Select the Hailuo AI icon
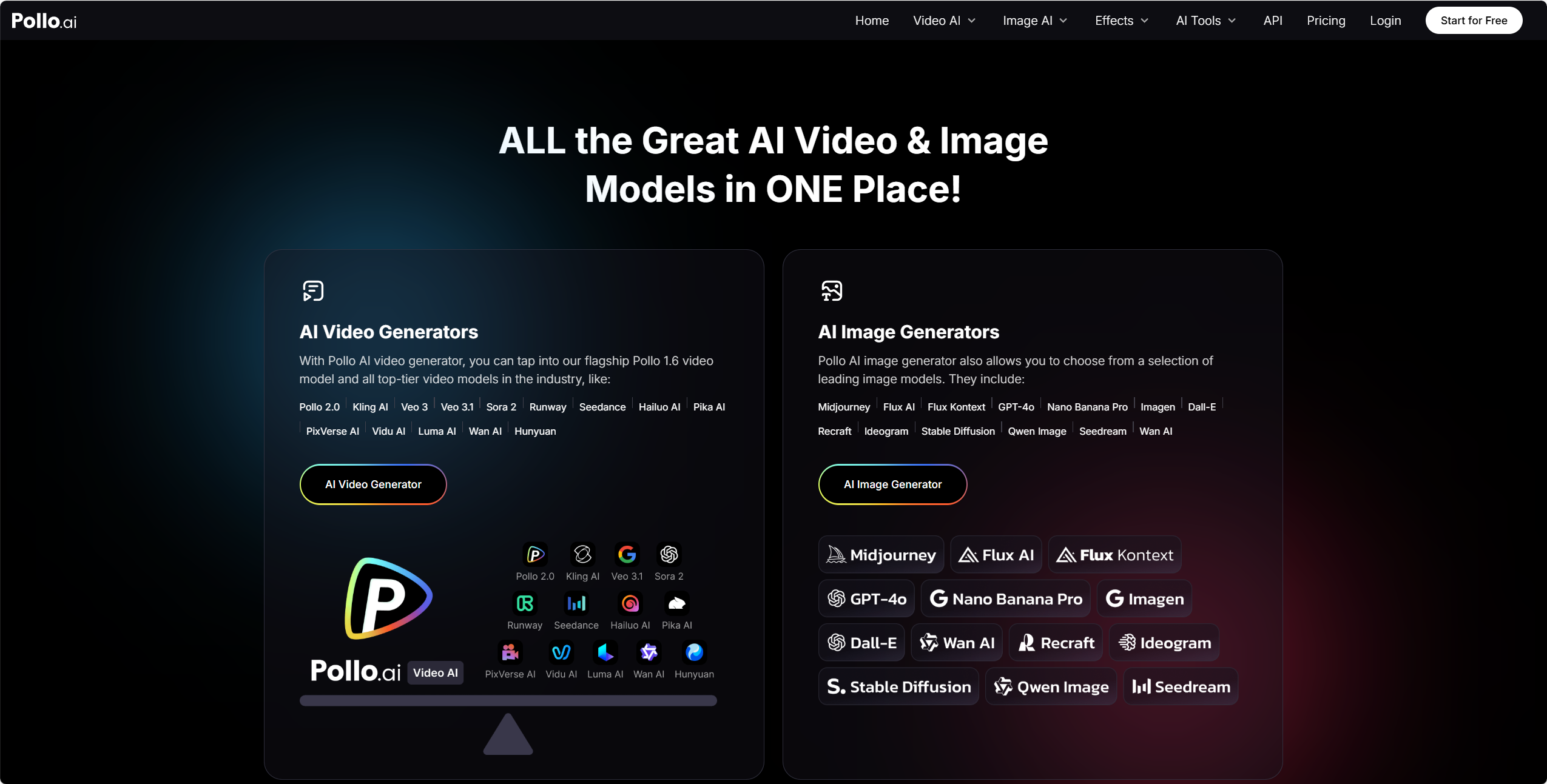The image size is (1547, 784). [630, 603]
